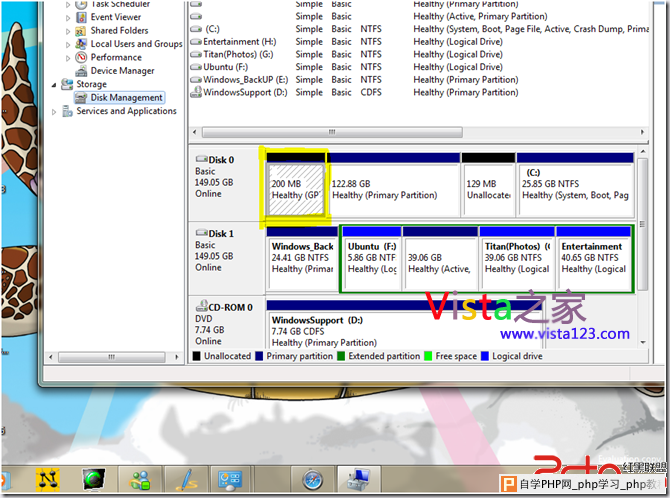Expand the Shared Folders tree node
Viewport: 670px width, 498px height.
tap(68, 31)
